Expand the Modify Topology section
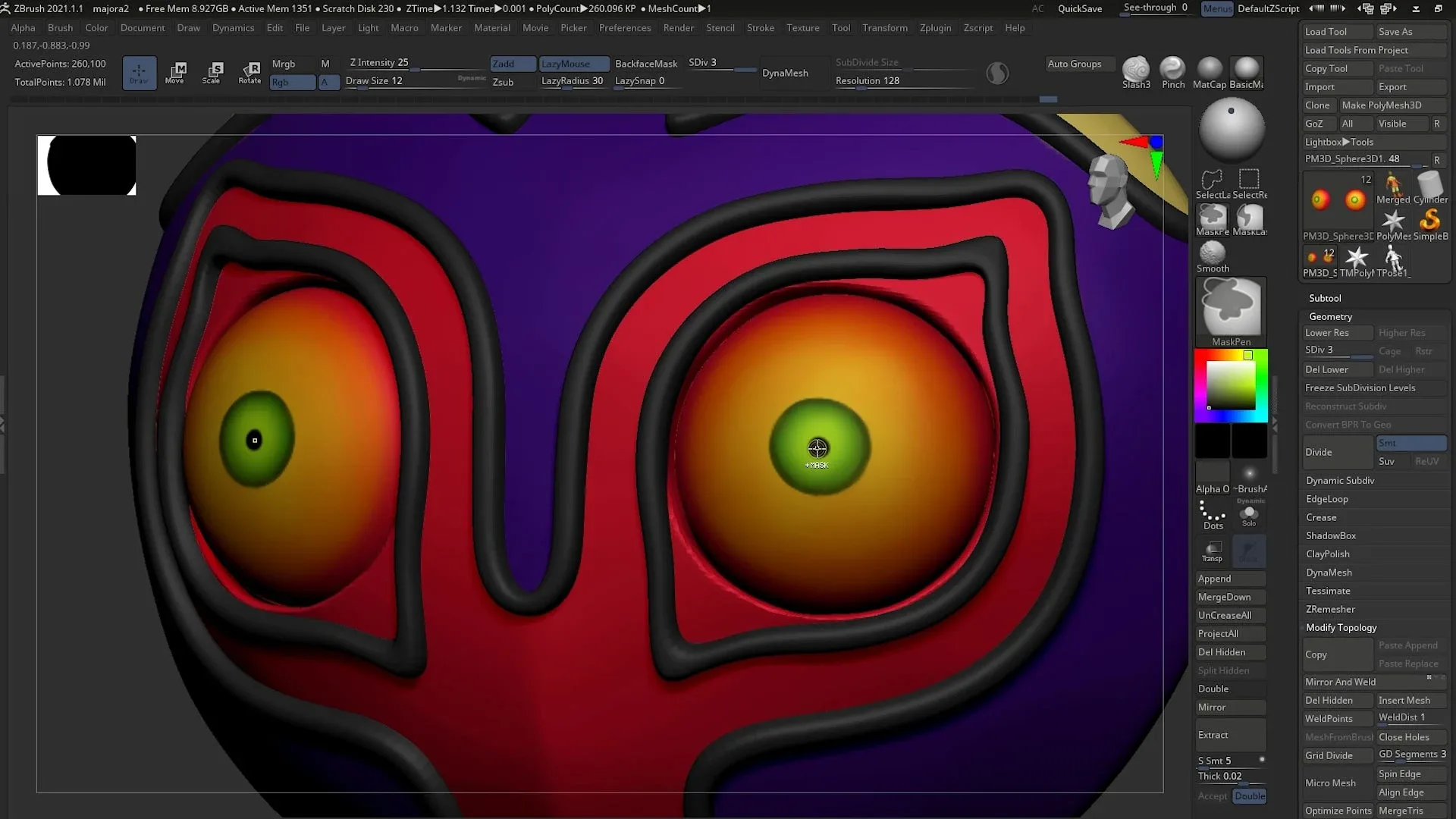The width and height of the screenshot is (1456, 819). click(x=1341, y=627)
